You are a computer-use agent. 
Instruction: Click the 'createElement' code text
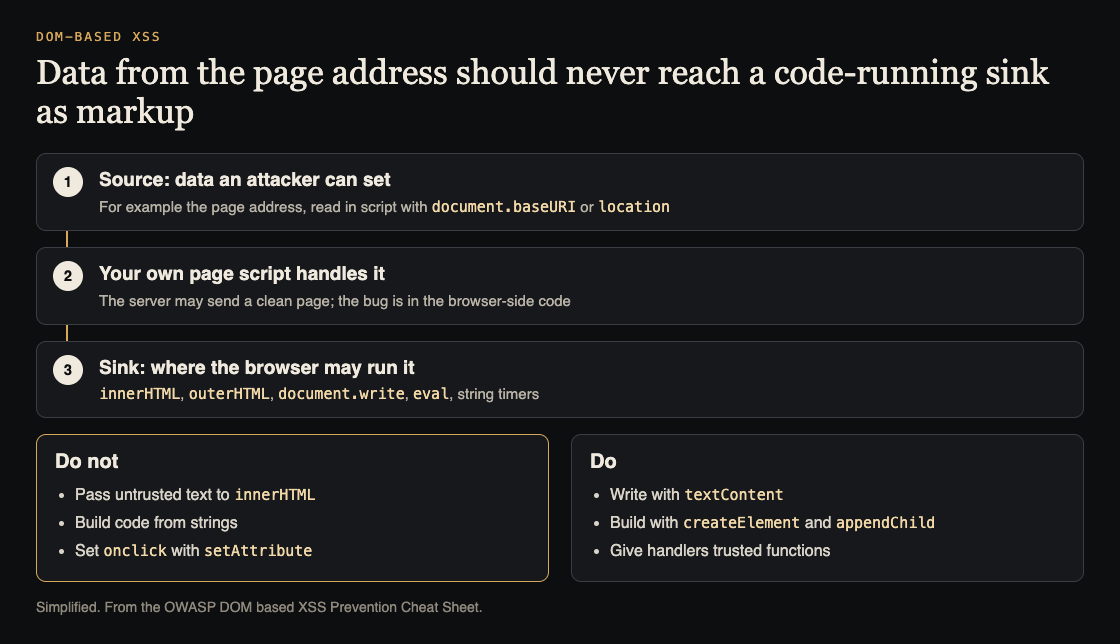click(741, 522)
